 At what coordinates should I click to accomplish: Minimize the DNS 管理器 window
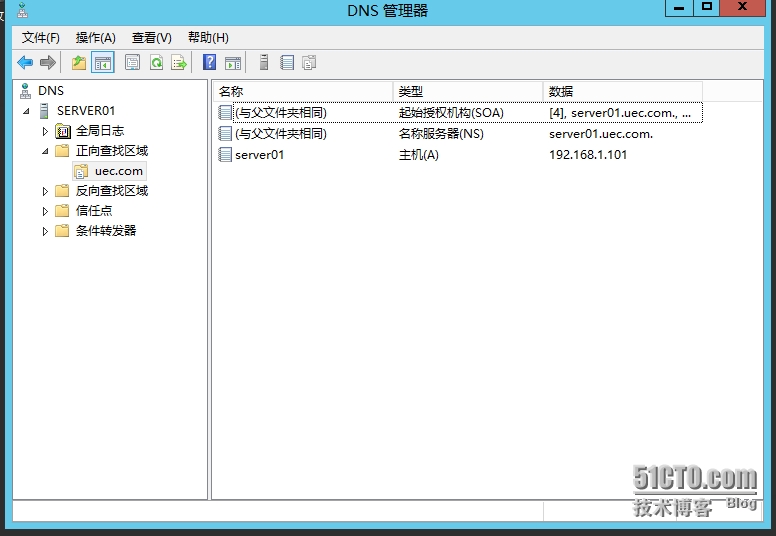(x=679, y=7)
